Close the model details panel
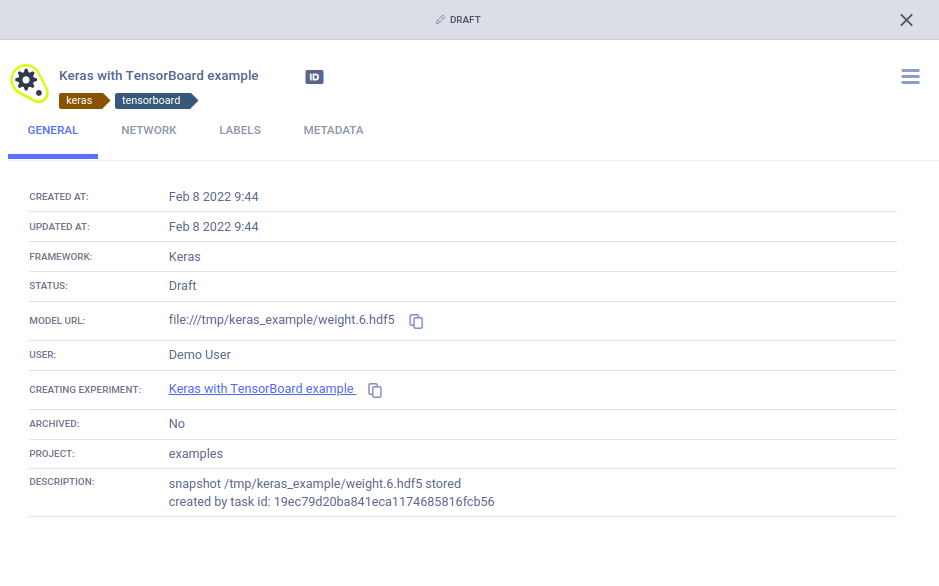This screenshot has width=939, height=586. click(906, 20)
